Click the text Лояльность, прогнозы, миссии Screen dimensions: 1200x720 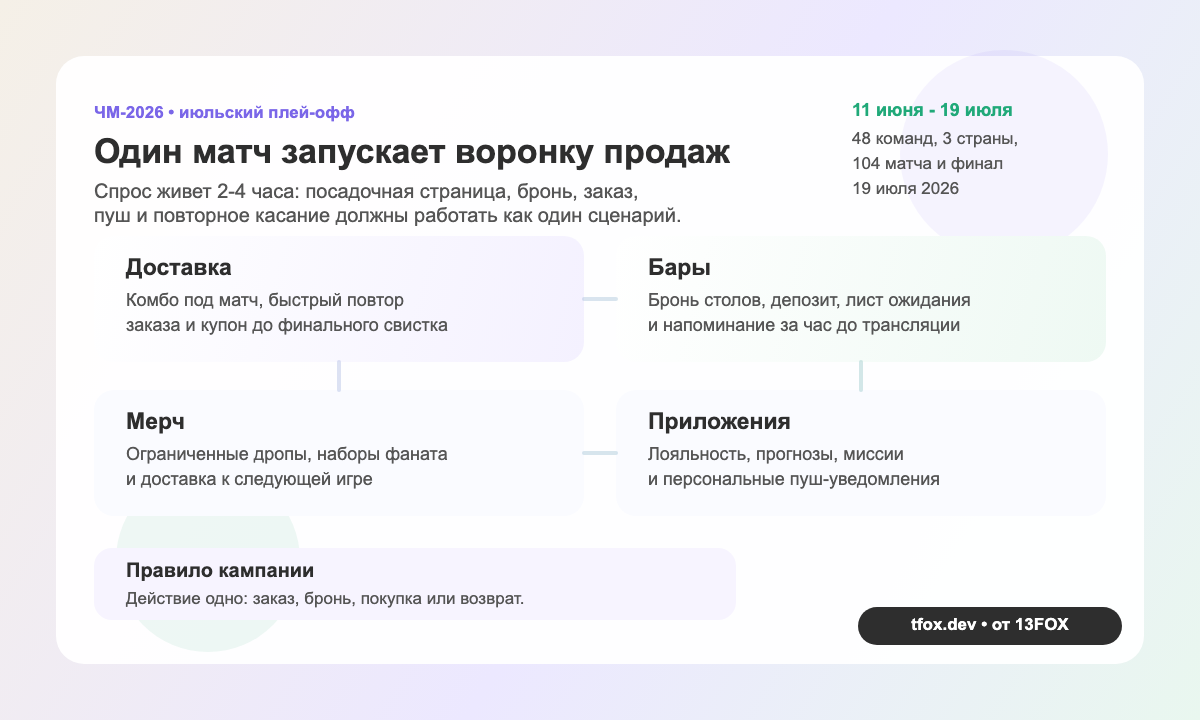click(776, 454)
